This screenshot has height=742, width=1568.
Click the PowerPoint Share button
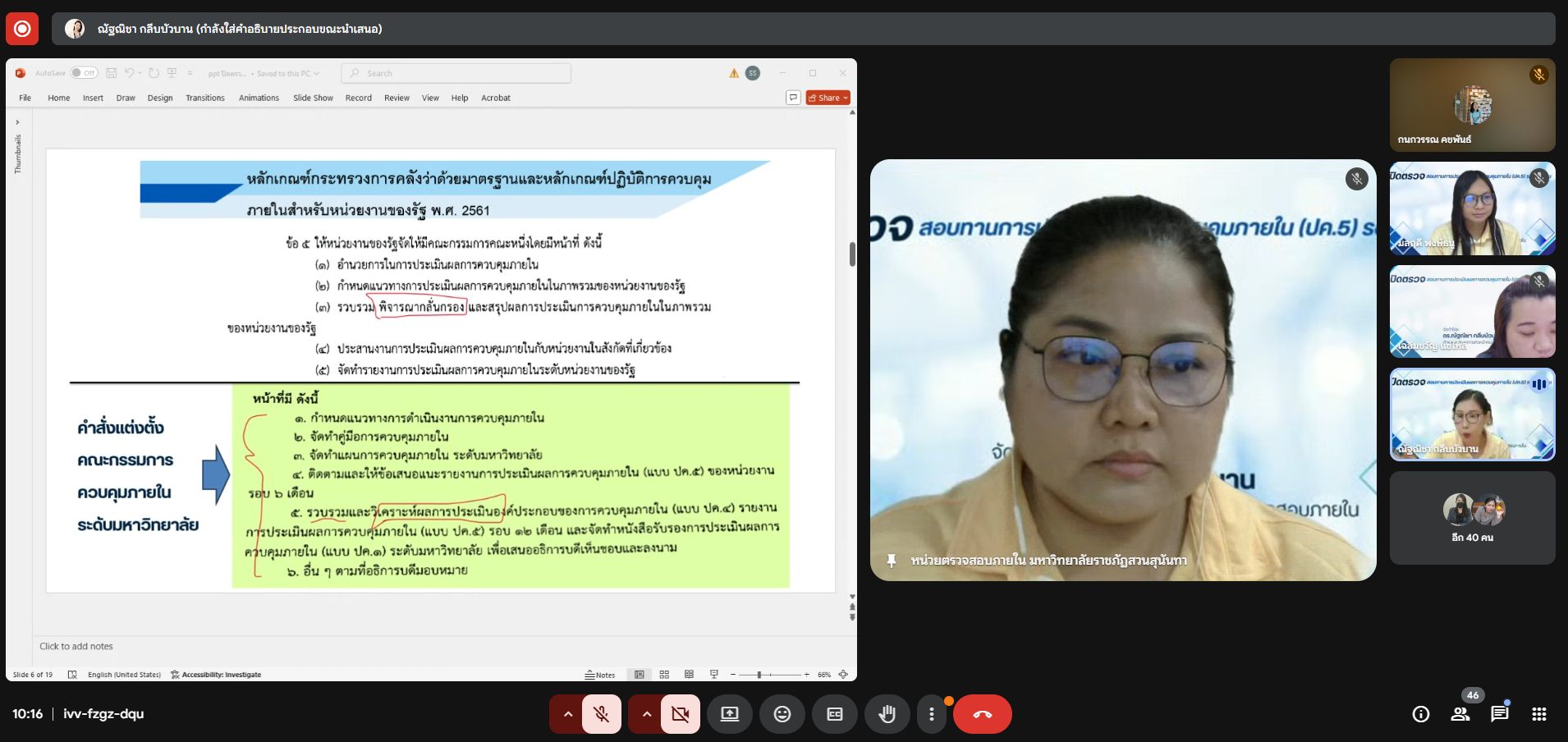828,98
